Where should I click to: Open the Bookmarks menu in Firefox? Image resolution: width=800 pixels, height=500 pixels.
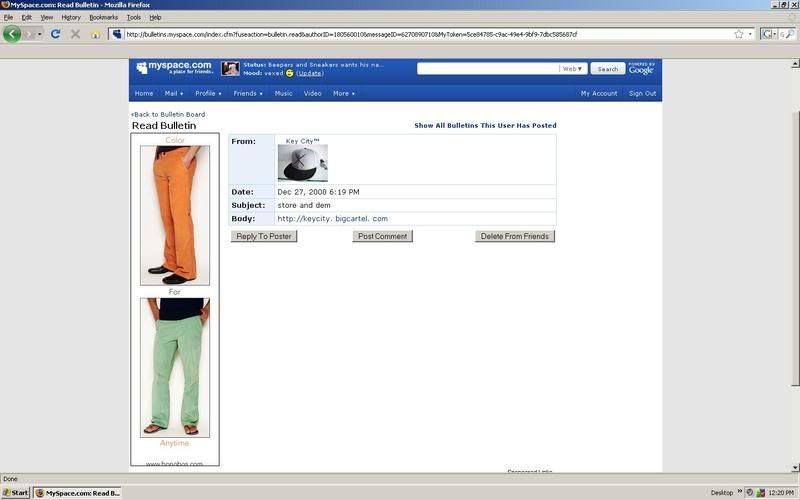point(103,17)
